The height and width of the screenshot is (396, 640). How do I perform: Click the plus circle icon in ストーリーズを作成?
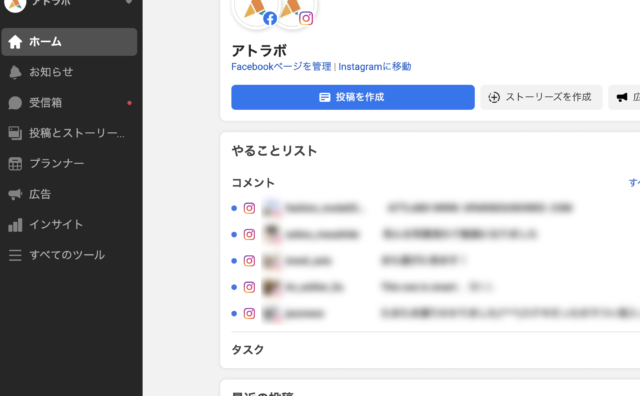pyautogui.click(x=494, y=97)
